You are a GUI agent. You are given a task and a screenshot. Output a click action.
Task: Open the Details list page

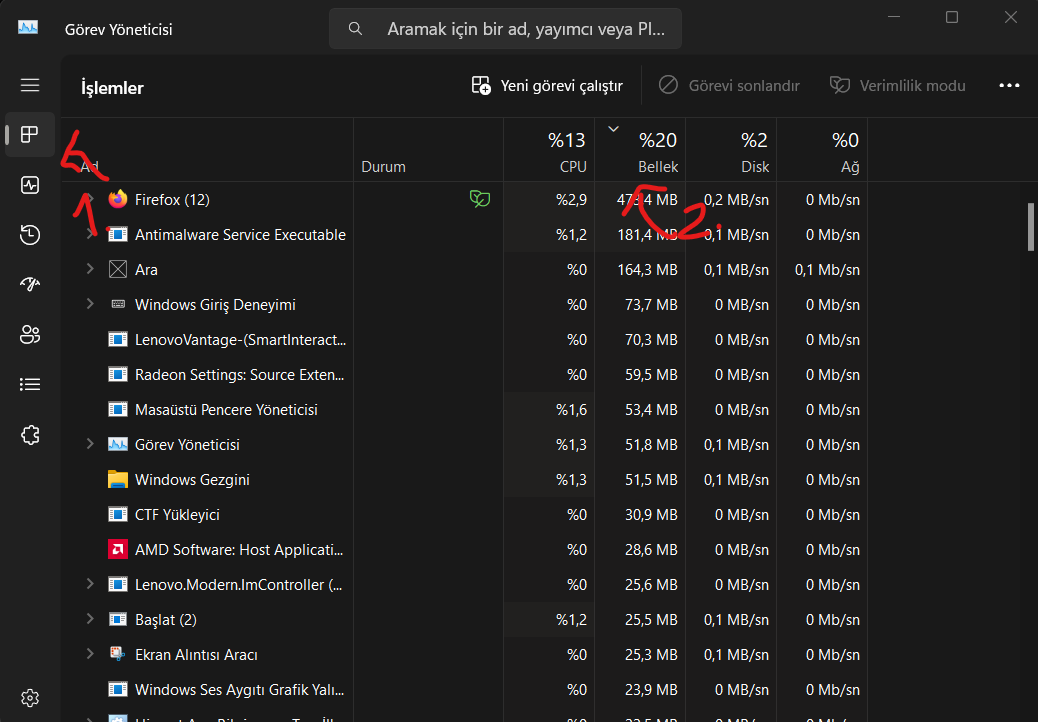(x=30, y=384)
